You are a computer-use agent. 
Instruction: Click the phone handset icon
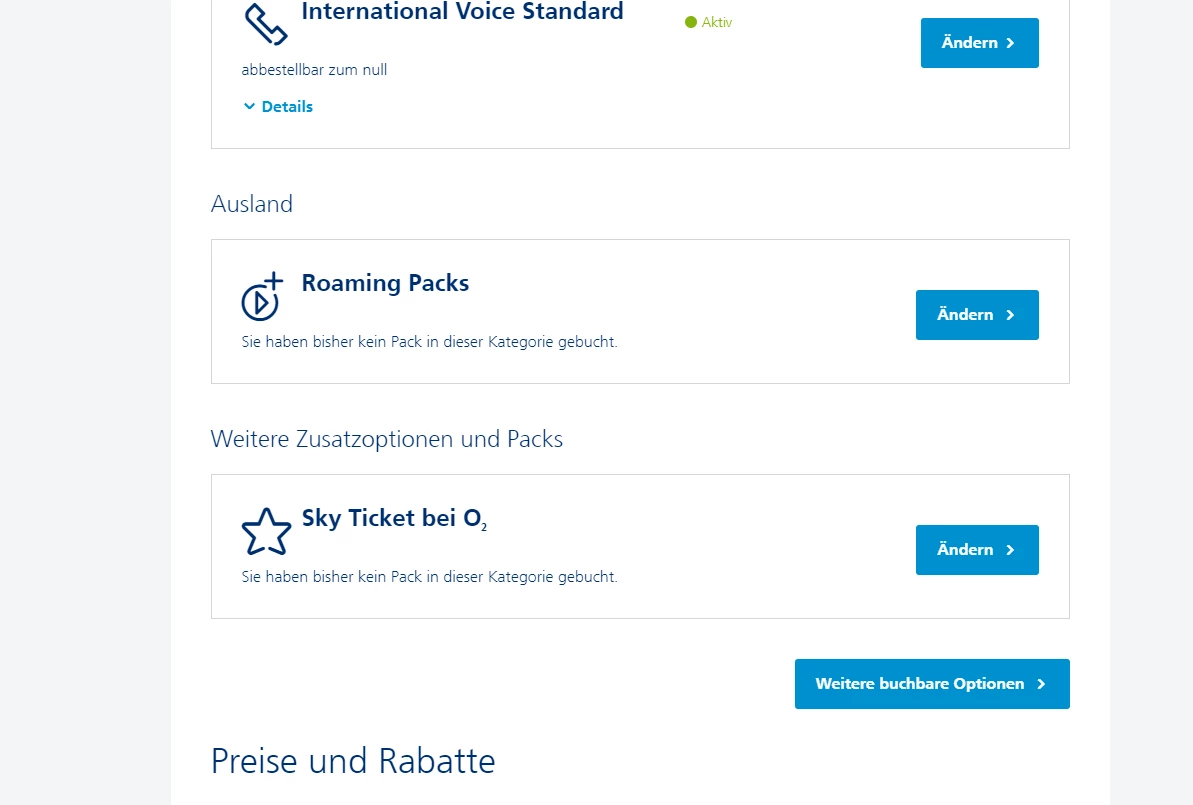(x=265, y=24)
